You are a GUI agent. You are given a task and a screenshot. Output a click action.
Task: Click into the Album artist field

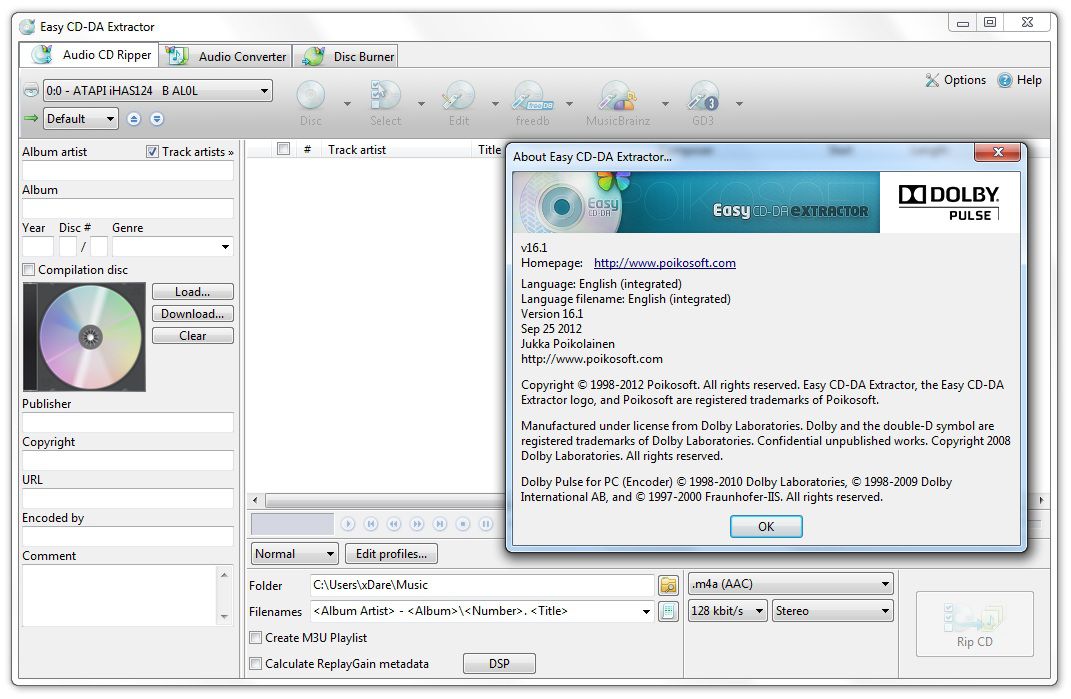[x=128, y=171]
